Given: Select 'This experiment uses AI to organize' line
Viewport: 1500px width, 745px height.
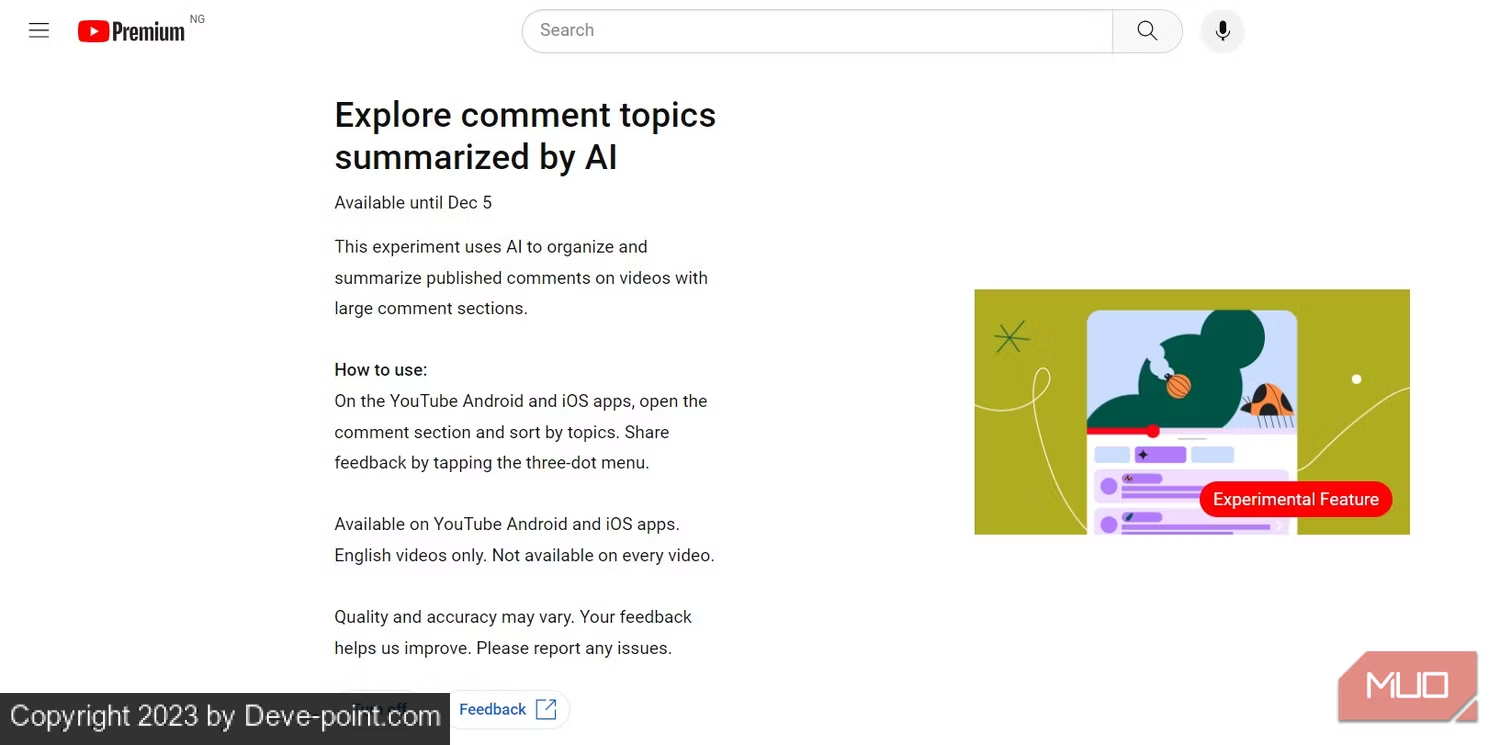Looking at the screenshot, I should coord(491,247).
